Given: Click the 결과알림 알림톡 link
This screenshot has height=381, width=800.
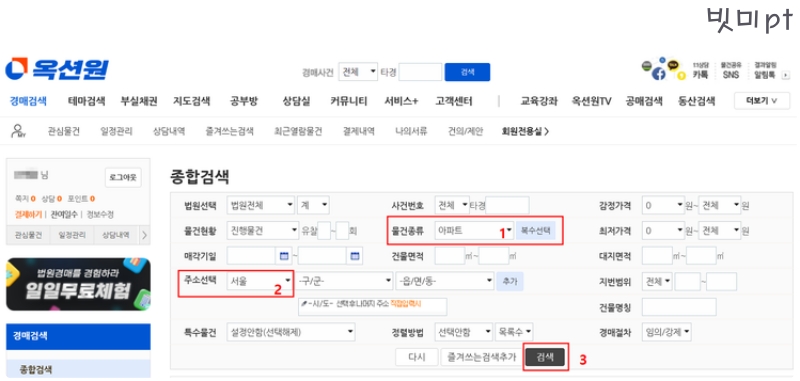Looking at the screenshot, I should pos(765,71).
